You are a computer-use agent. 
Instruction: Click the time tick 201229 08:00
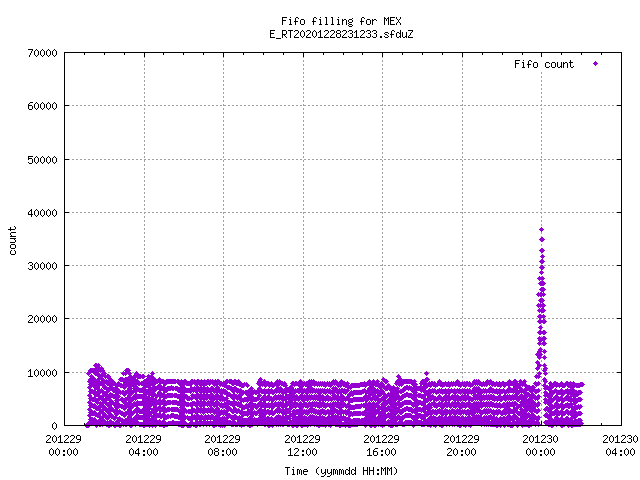pos(222,445)
